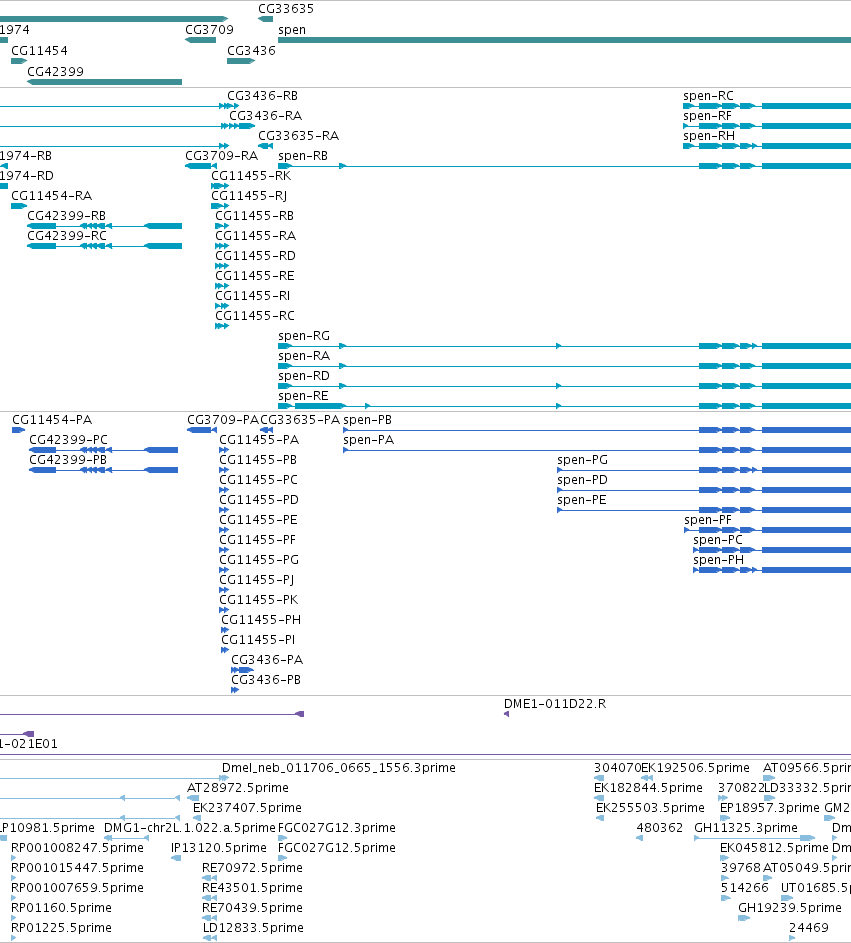The width and height of the screenshot is (851, 943).
Task: Click transcript CG11454-RA
Action: point(19,206)
